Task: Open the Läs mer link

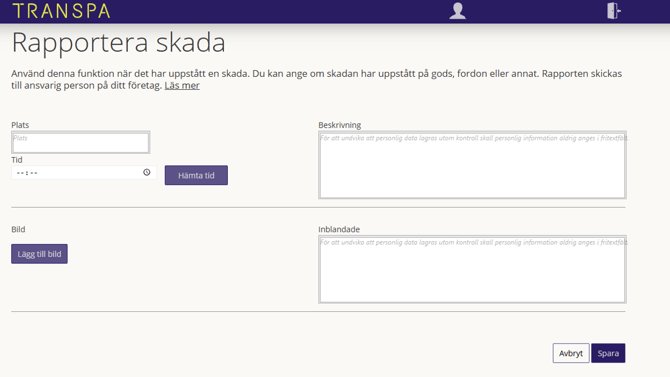Action: [x=182, y=85]
